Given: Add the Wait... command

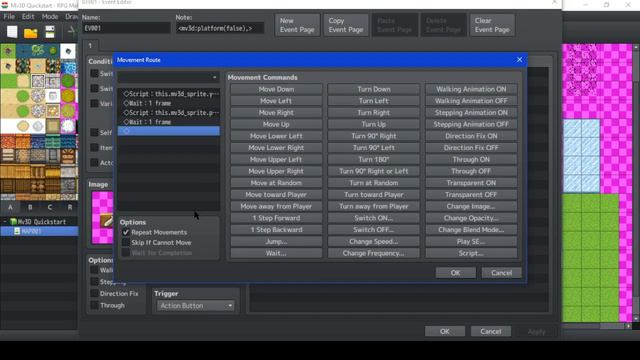Looking at the screenshot, I should [x=276, y=253].
